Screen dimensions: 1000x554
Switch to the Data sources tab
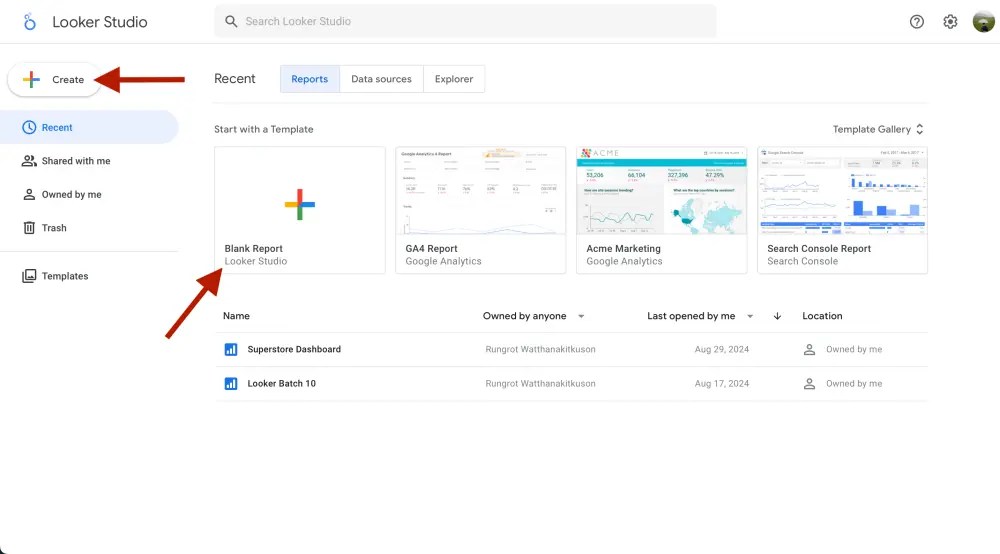[x=381, y=79]
